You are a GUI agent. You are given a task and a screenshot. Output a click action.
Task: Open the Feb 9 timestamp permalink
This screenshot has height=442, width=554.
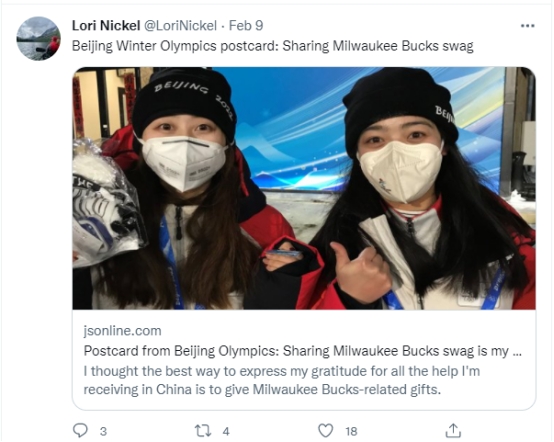coord(246,26)
